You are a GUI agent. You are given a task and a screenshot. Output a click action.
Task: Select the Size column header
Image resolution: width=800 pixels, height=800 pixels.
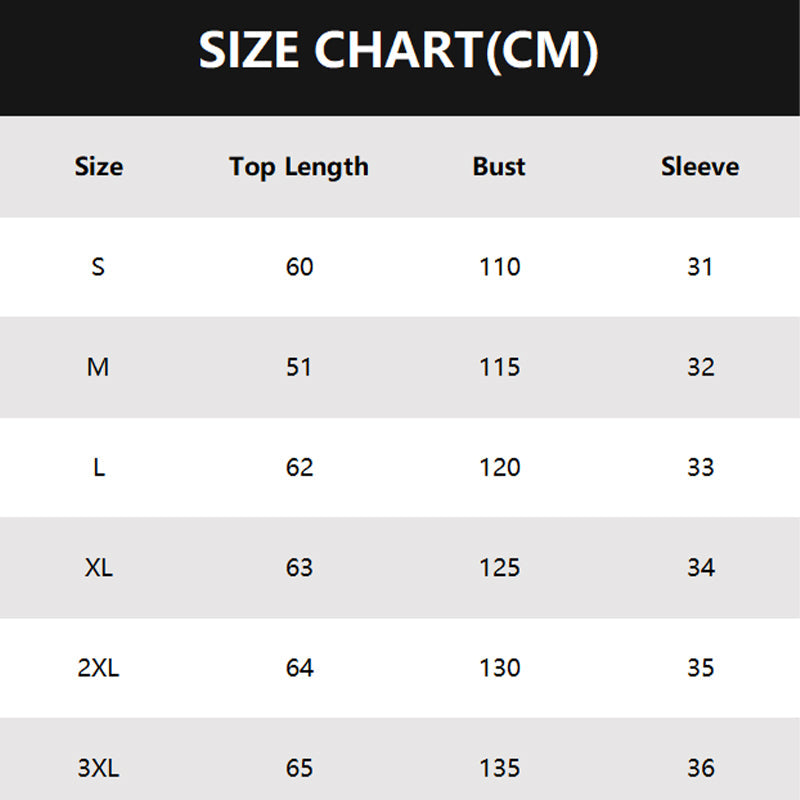[x=98, y=167]
